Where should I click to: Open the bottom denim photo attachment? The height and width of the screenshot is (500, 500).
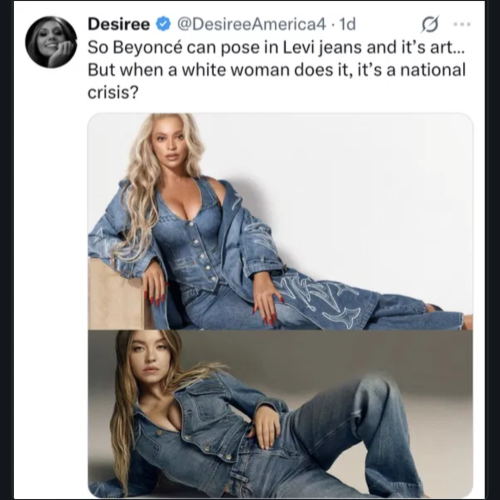pyautogui.click(x=280, y=414)
